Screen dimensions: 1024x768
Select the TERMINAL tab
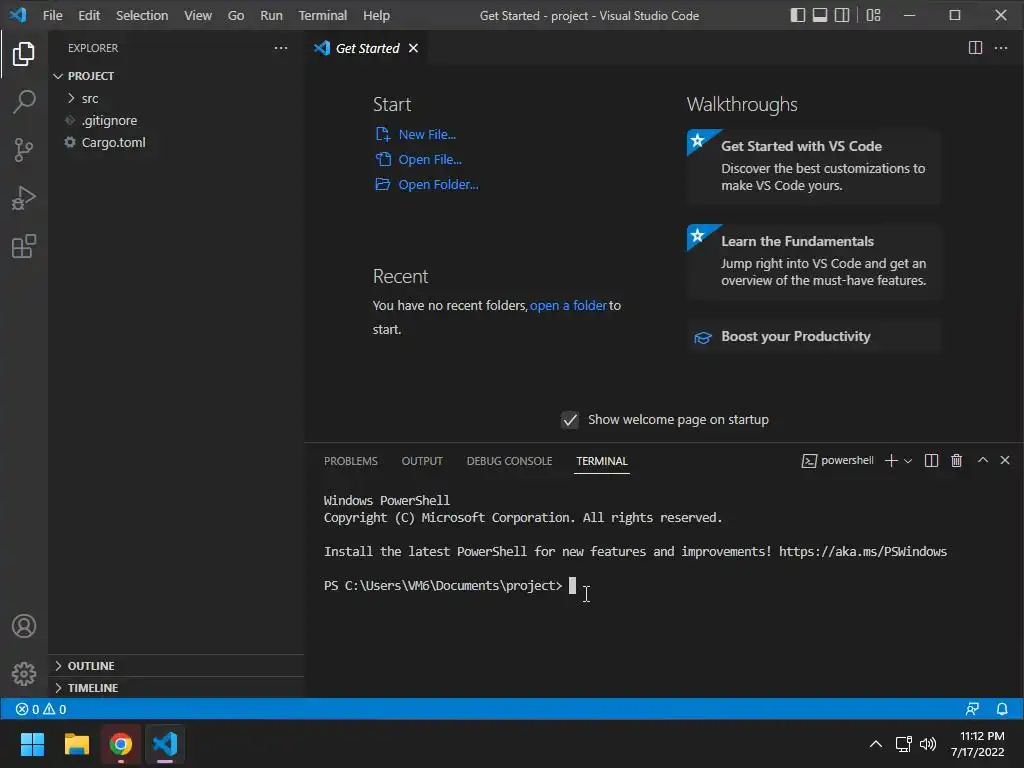(x=601, y=461)
